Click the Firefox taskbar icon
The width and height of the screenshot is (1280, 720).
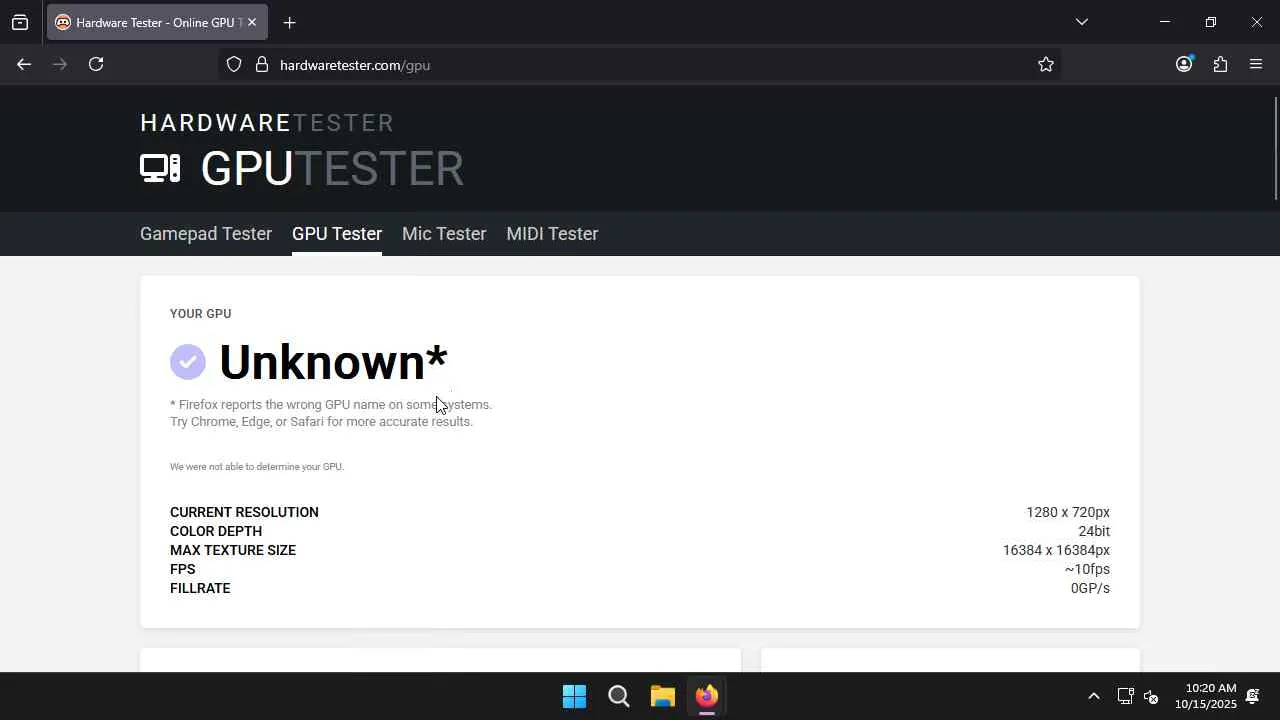click(x=706, y=696)
